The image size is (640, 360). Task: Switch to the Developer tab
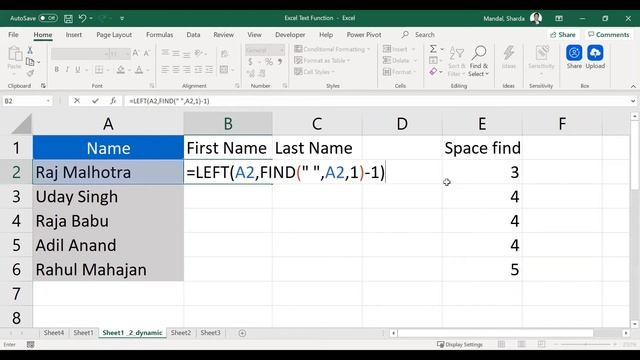point(290,35)
